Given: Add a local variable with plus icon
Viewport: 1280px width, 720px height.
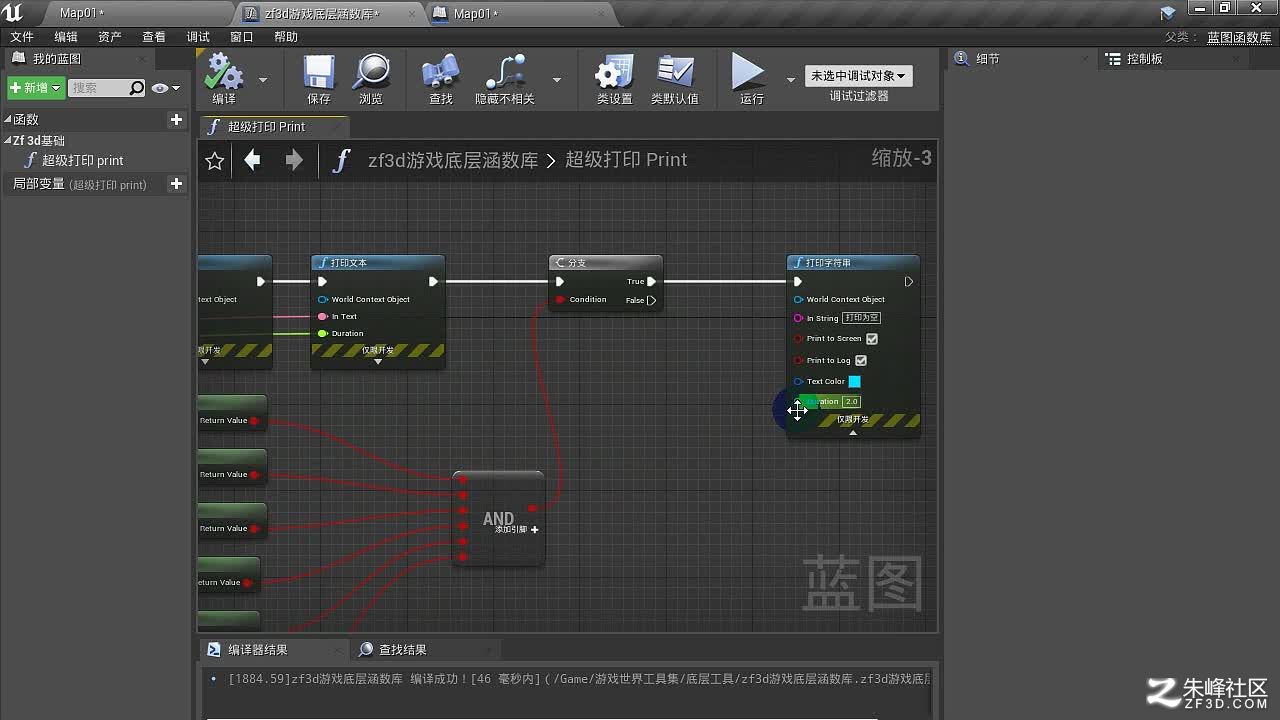Looking at the screenshot, I should 177,184.
